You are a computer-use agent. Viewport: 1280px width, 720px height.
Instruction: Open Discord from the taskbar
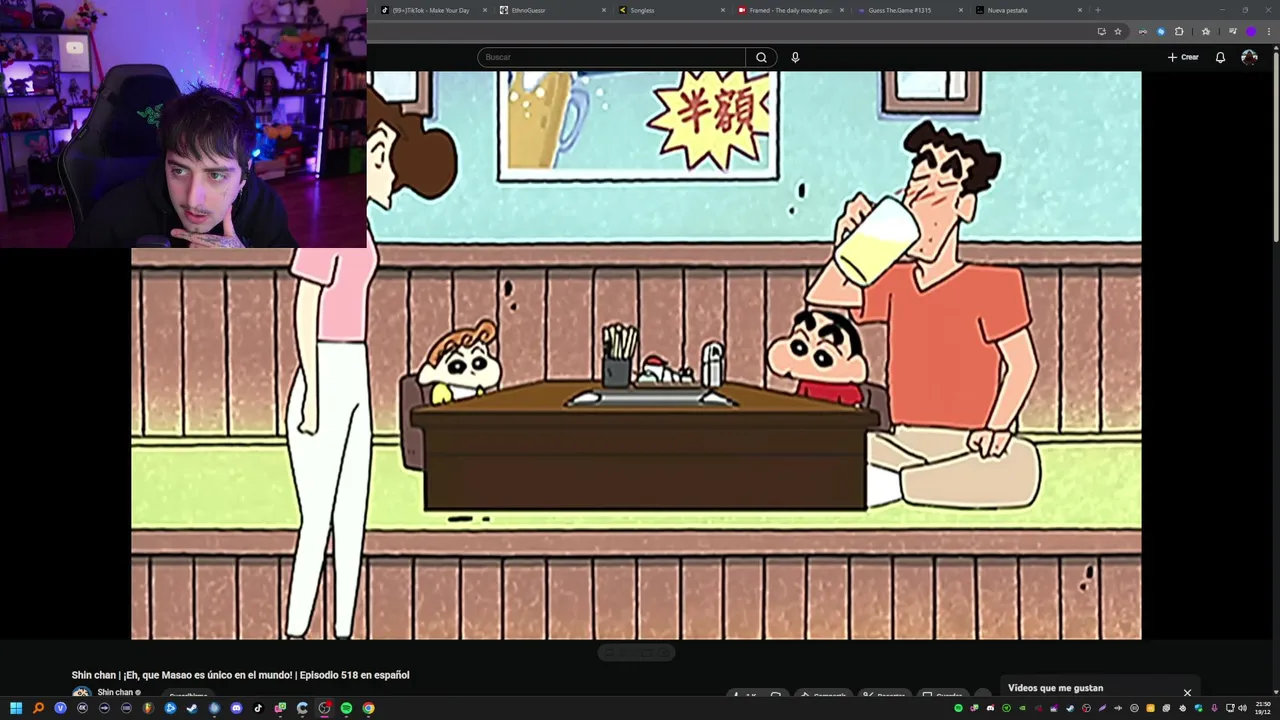(x=236, y=708)
